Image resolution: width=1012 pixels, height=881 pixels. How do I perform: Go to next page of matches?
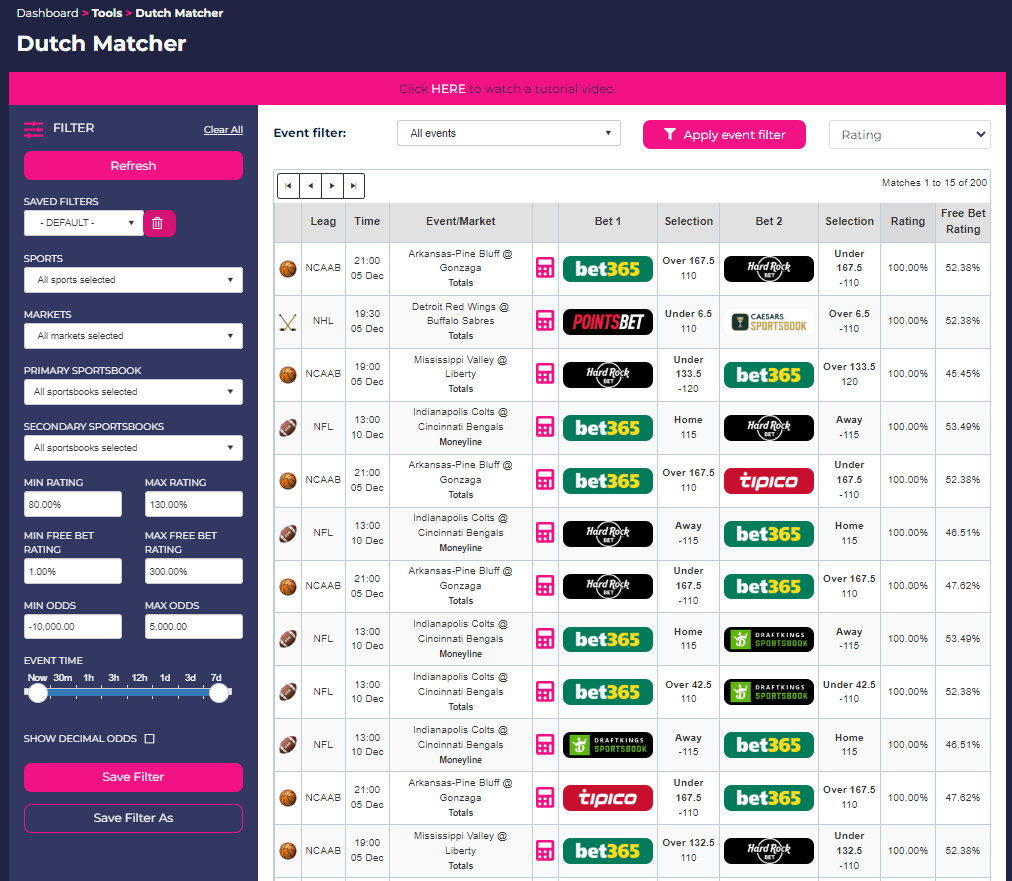332,186
